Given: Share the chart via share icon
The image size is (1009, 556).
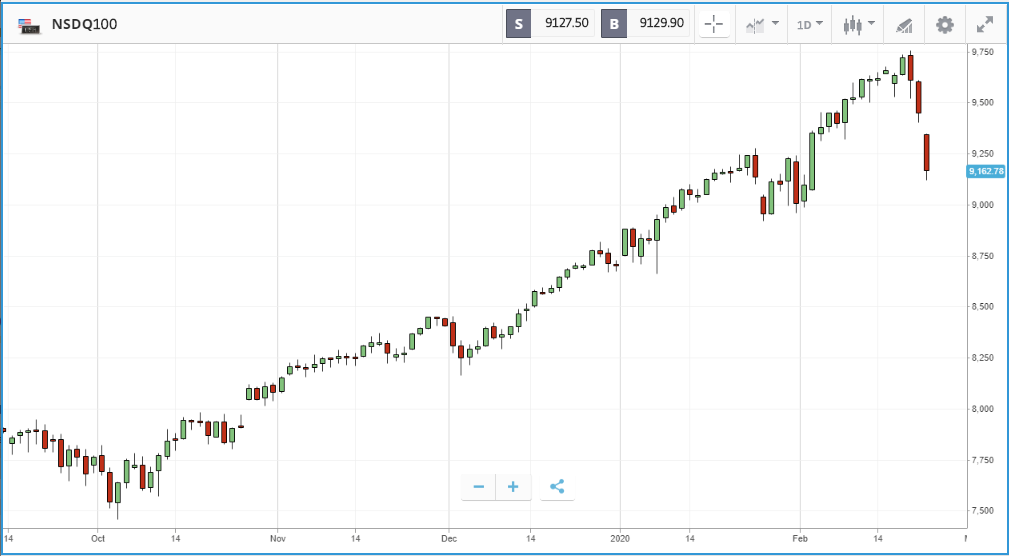Looking at the screenshot, I should click(557, 486).
